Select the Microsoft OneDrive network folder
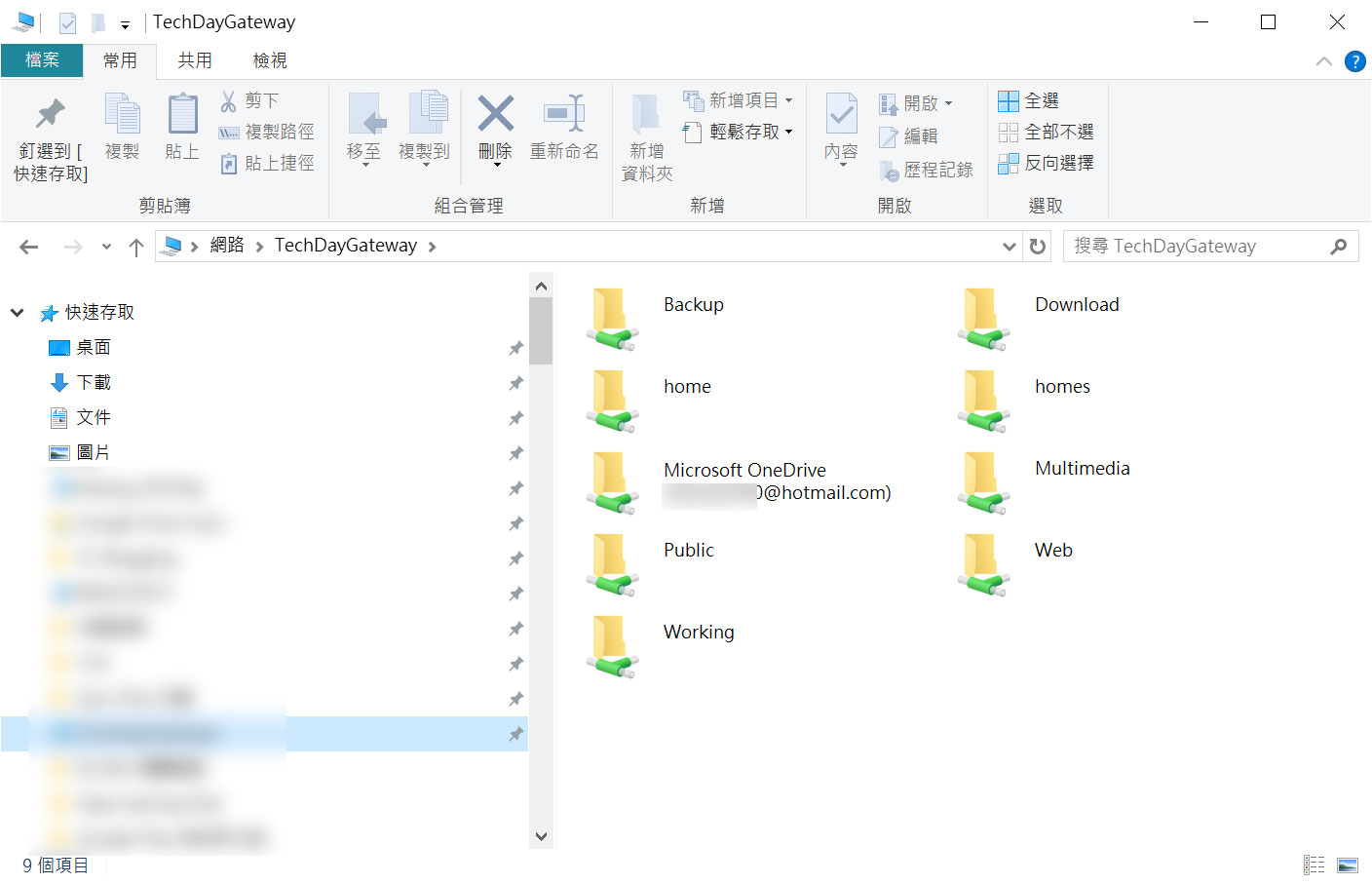 pyautogui.click(x=739, y=481)
